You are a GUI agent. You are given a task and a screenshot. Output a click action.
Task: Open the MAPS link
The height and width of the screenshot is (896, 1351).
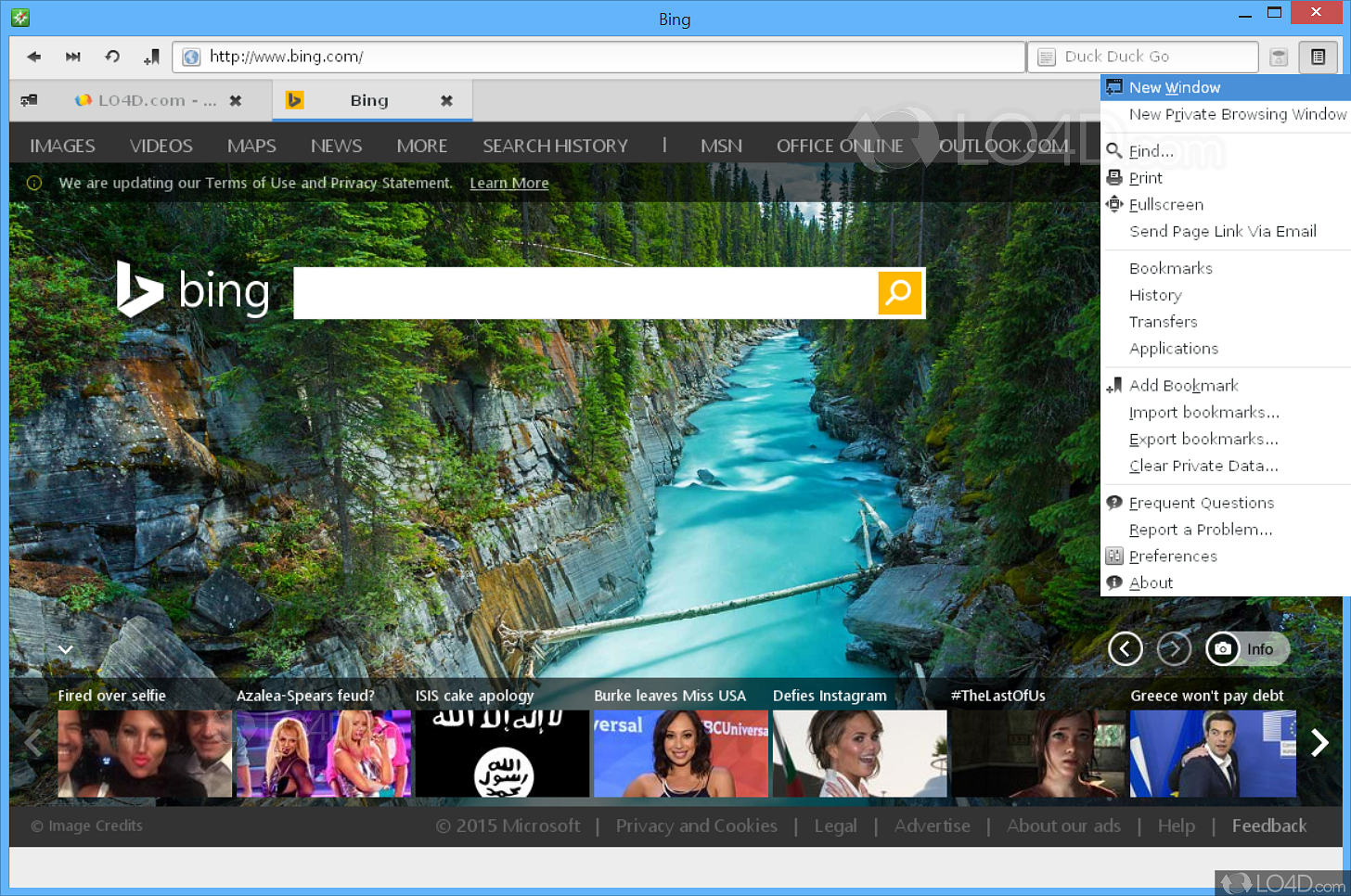(251, 146)
